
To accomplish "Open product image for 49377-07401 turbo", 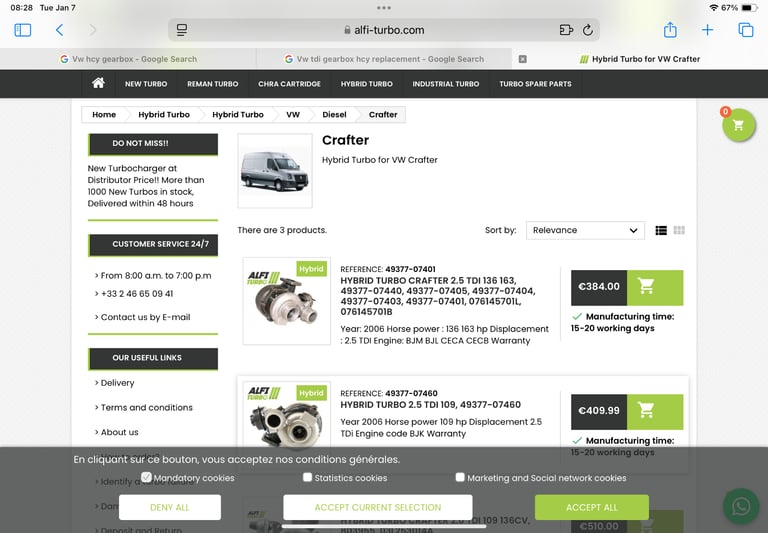I will [287, 301].
